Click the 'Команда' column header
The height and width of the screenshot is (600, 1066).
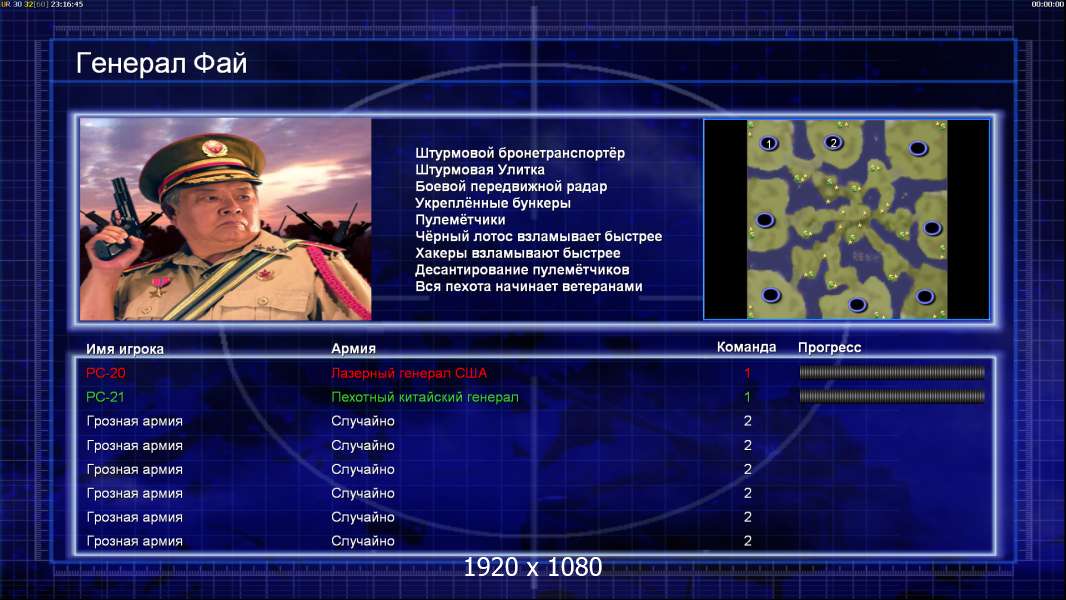746,347
